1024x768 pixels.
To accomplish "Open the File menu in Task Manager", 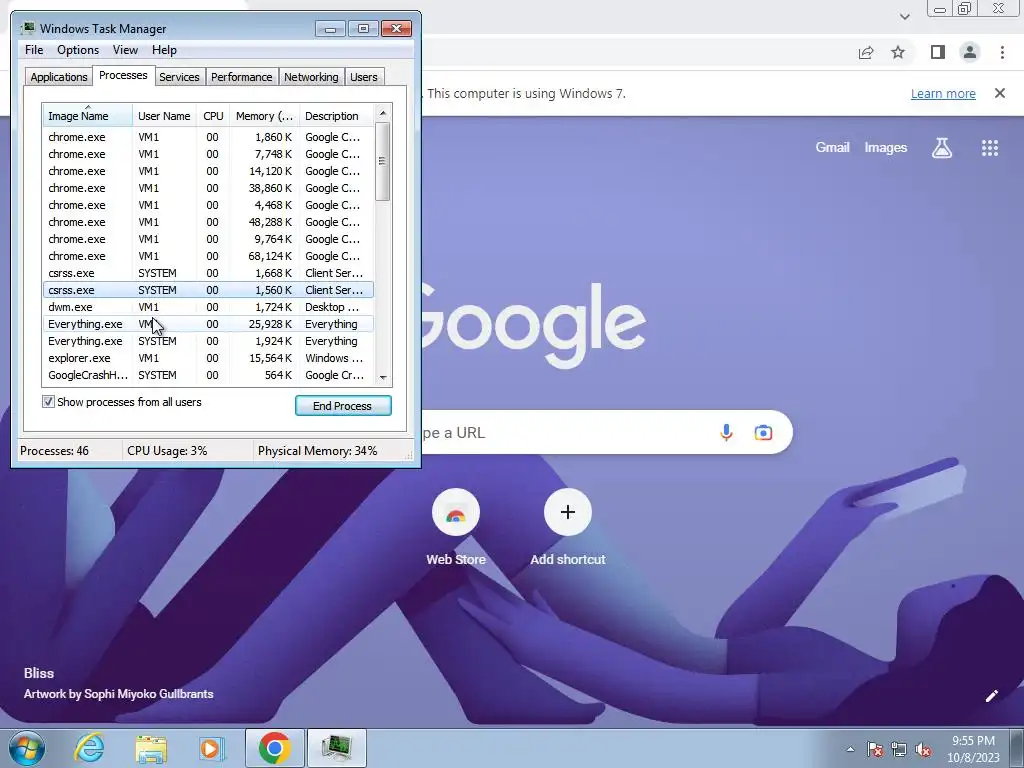I will (x=34, y=50).
